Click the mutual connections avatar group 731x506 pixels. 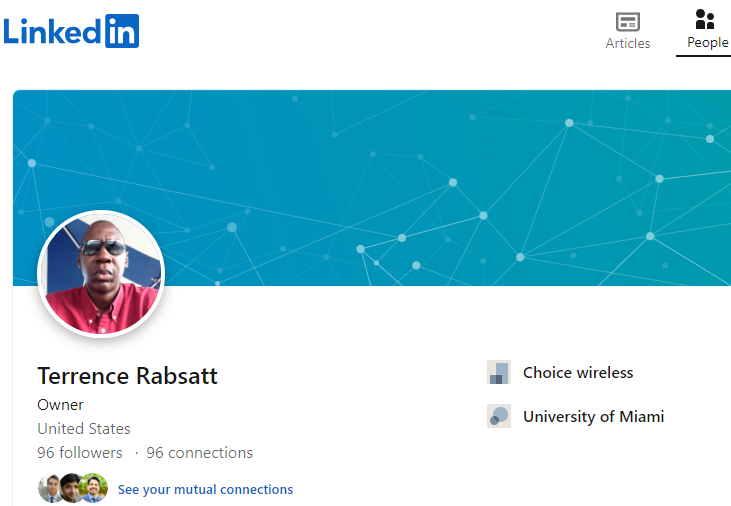point(73,488)
